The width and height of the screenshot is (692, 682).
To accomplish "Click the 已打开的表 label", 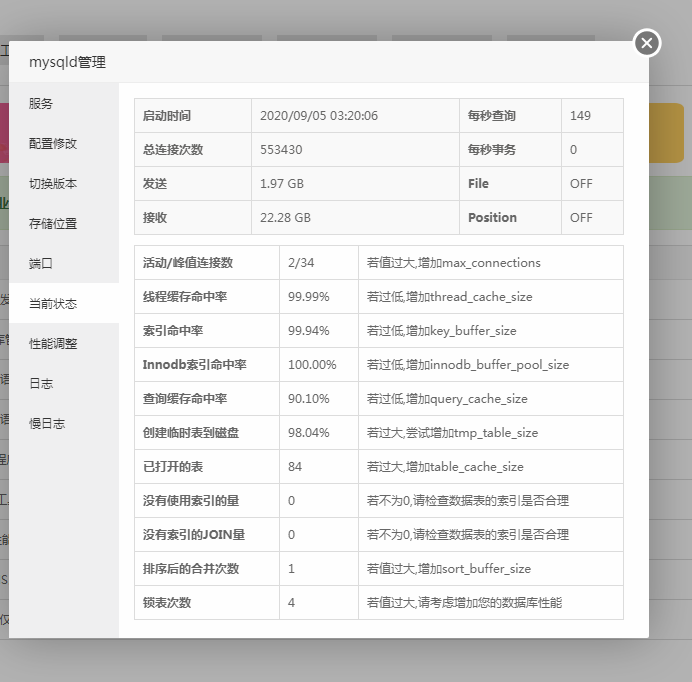I will click(x=173, y=467).
